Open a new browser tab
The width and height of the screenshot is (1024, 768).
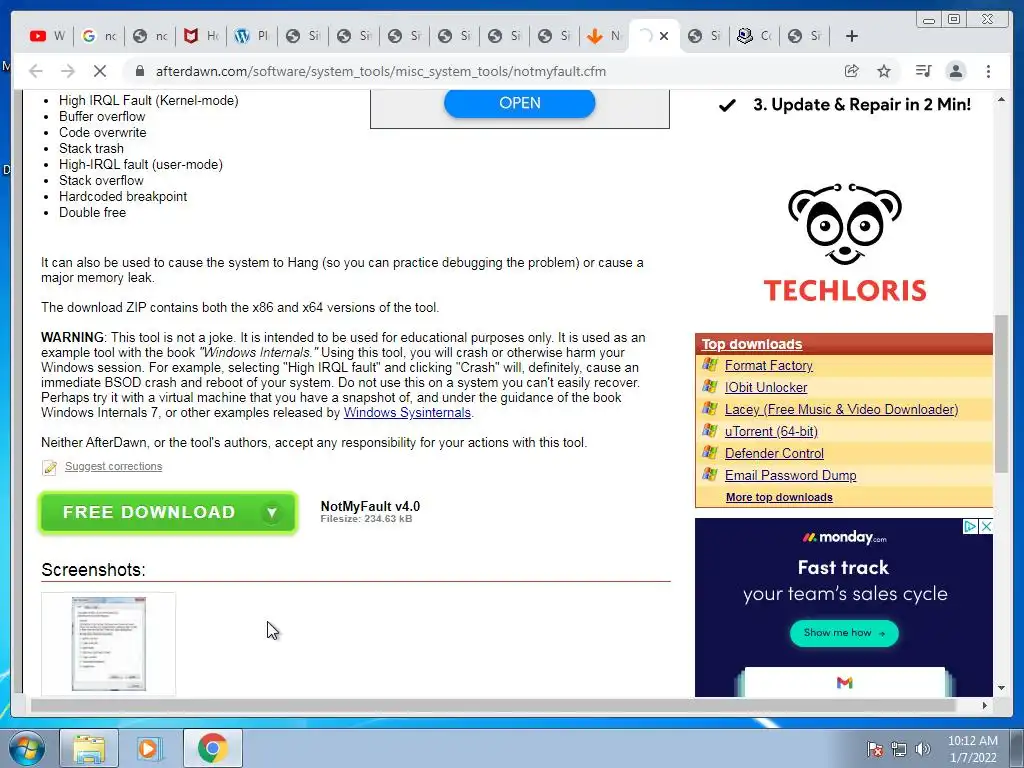pyautogui.click(x=852, y=36)
